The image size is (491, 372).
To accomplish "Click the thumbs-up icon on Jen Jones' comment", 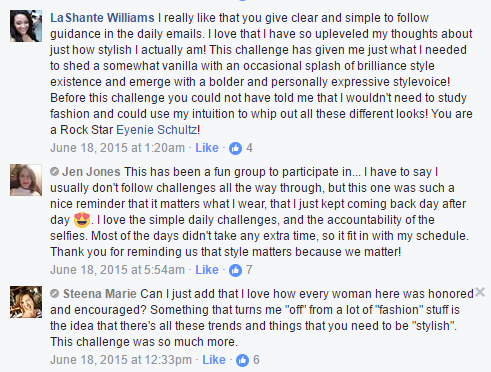I will (x=235, y=270).
